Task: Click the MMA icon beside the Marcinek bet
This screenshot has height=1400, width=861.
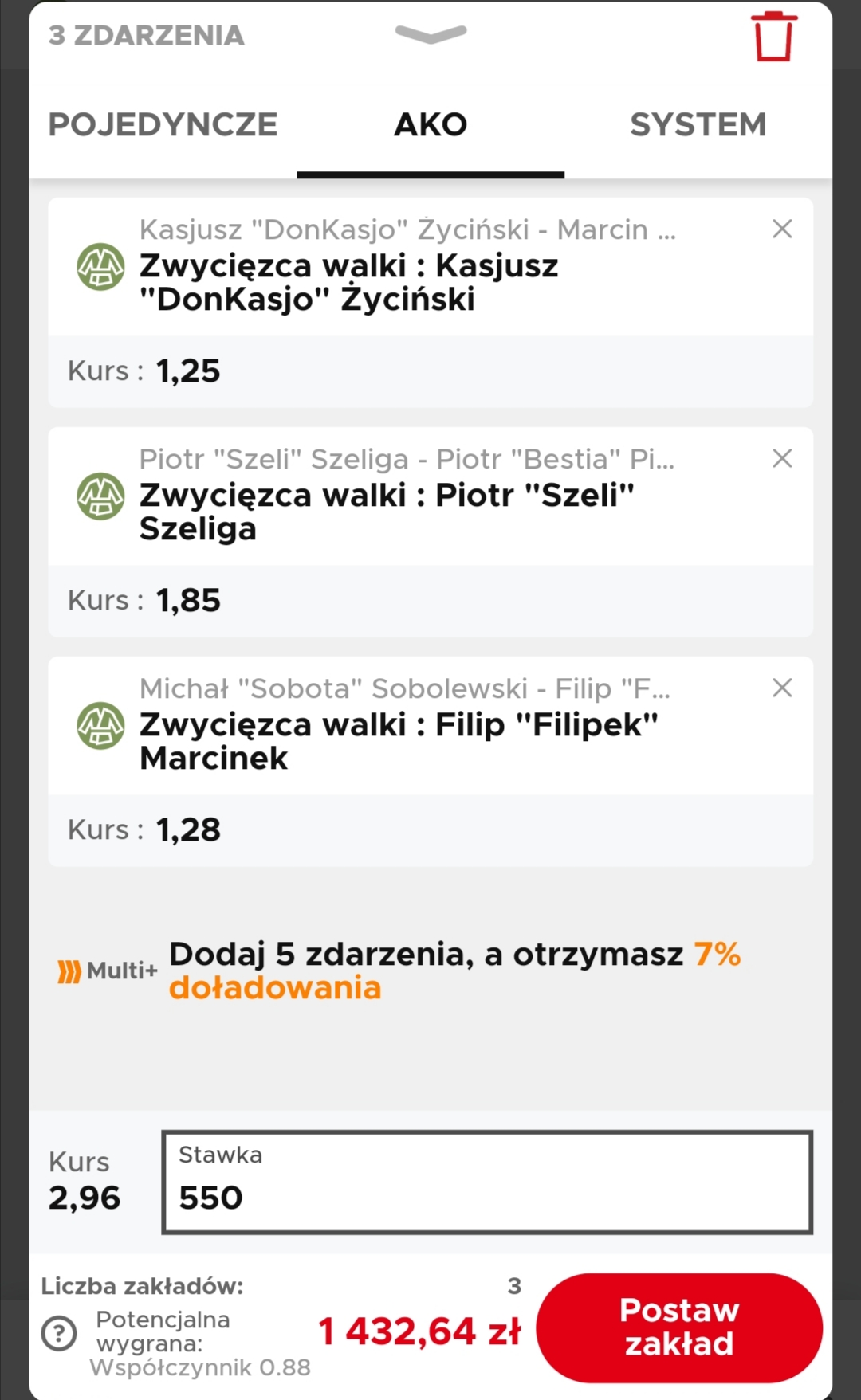Action: click(100, 725)
